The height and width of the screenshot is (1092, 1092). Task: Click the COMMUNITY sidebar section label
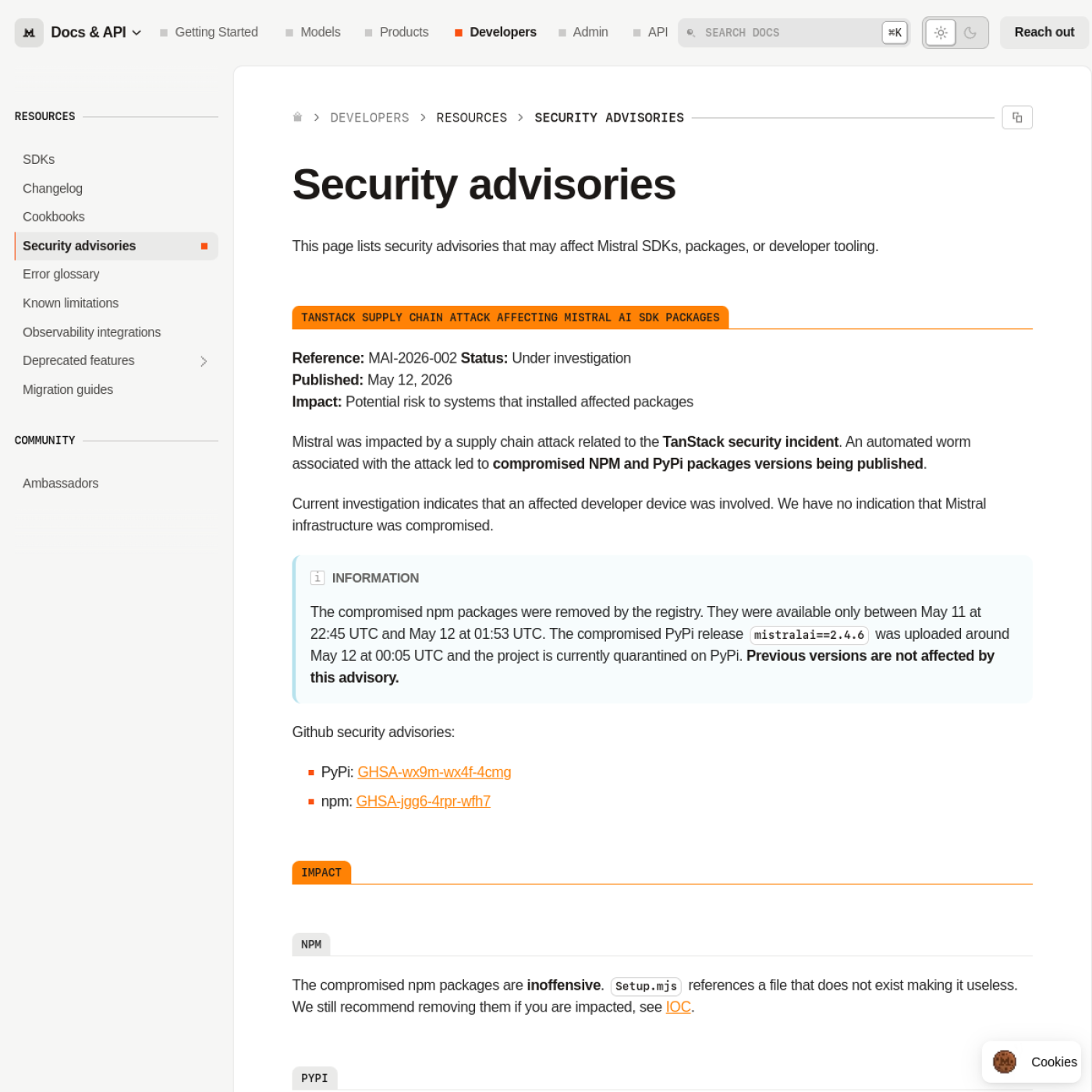44,441
